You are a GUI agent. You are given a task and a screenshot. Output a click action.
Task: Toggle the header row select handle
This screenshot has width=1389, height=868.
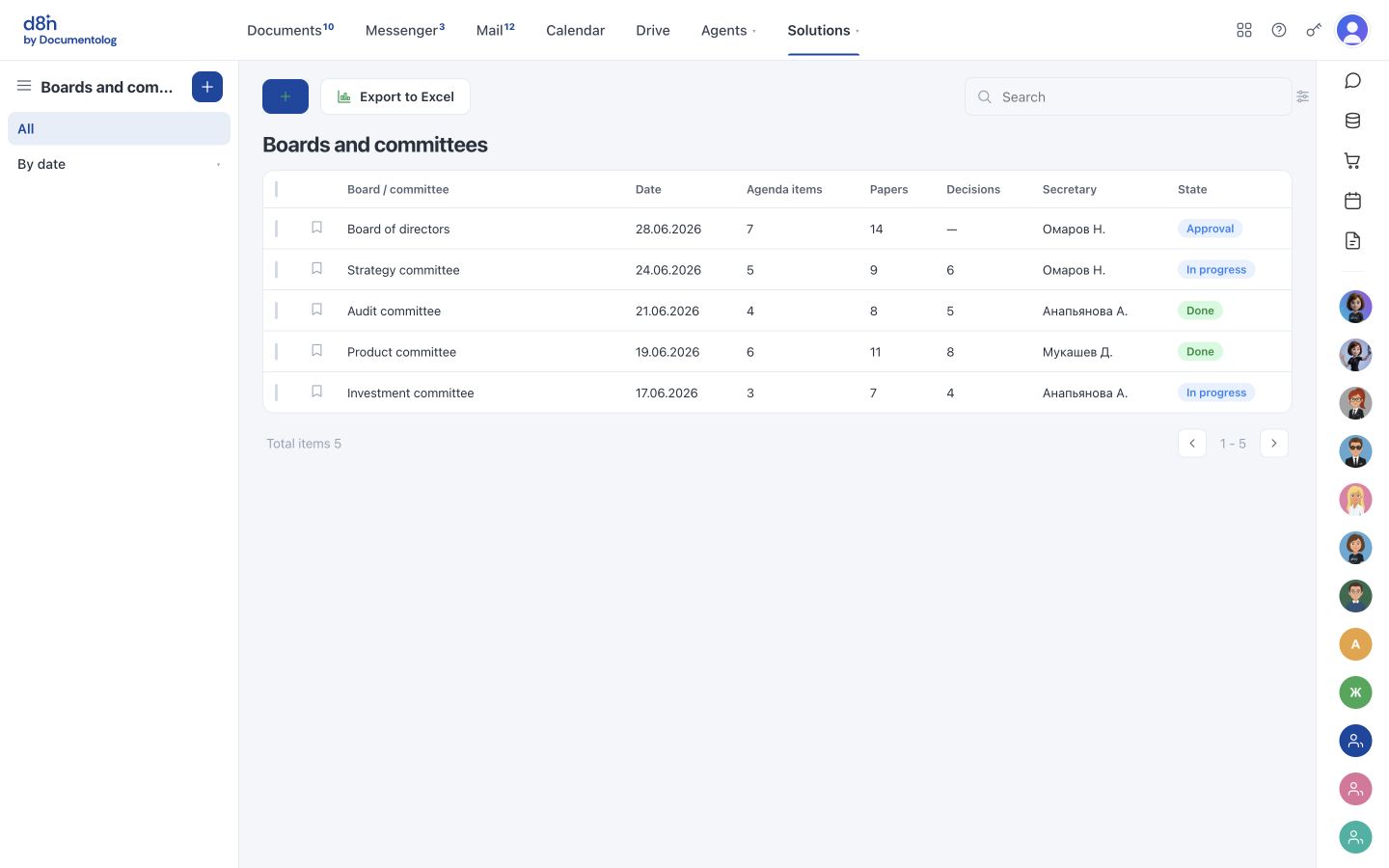click(277, 189)
